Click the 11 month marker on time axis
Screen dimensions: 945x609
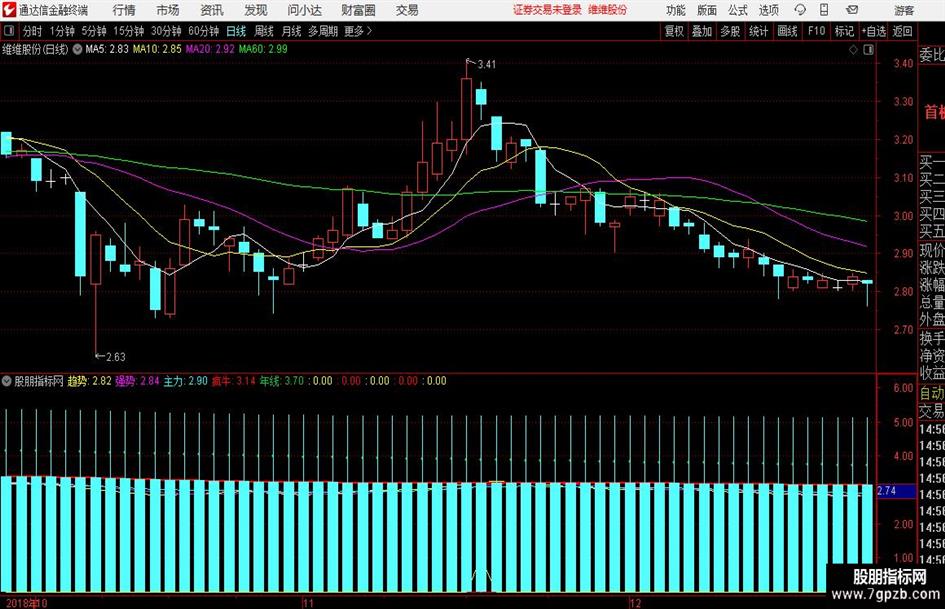pyautogui.click(x=308, y=603)
